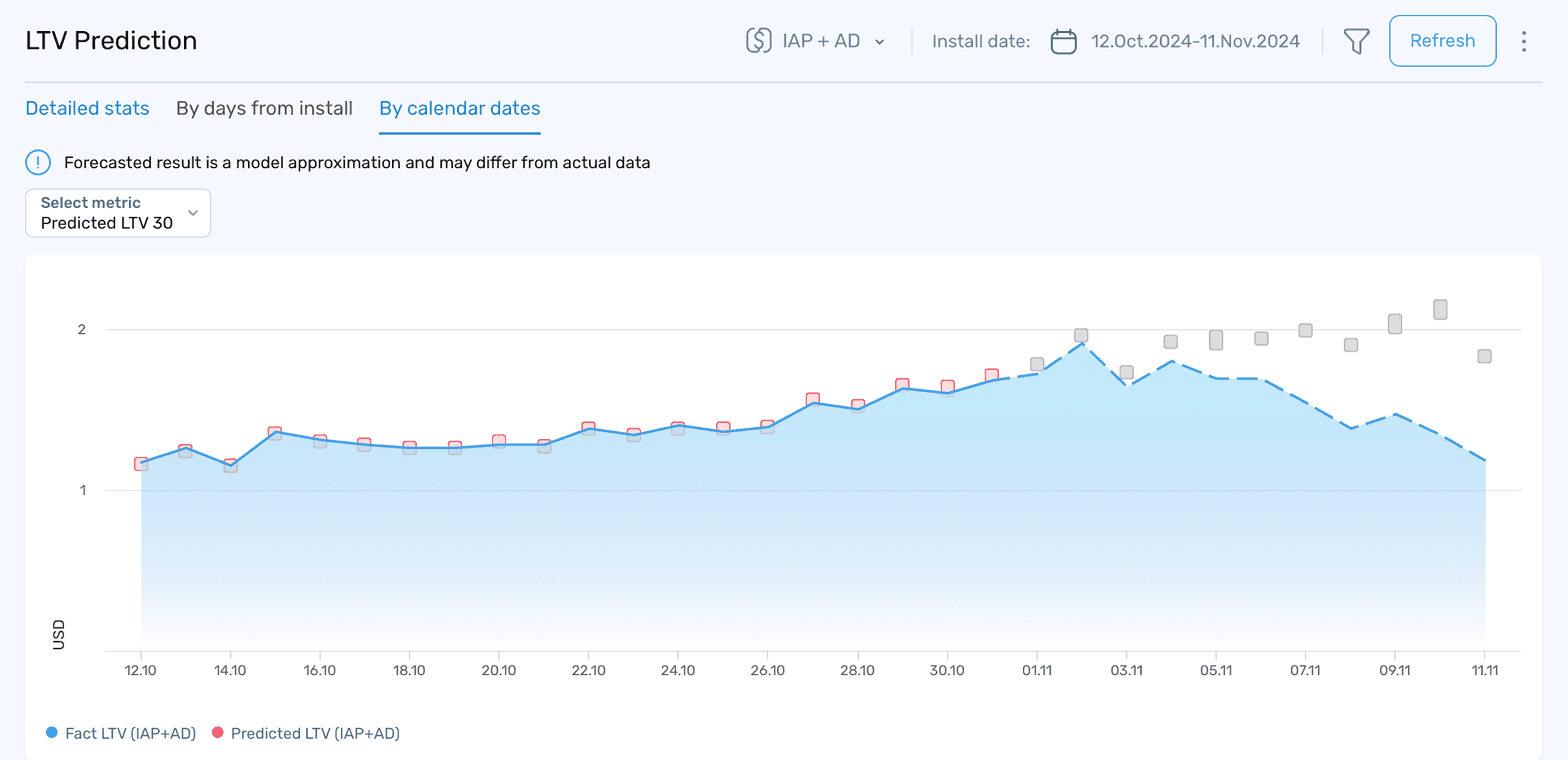
Task: Click the forecast info exclamation icon
Action: pyautogui.click(x=38, y=162)
